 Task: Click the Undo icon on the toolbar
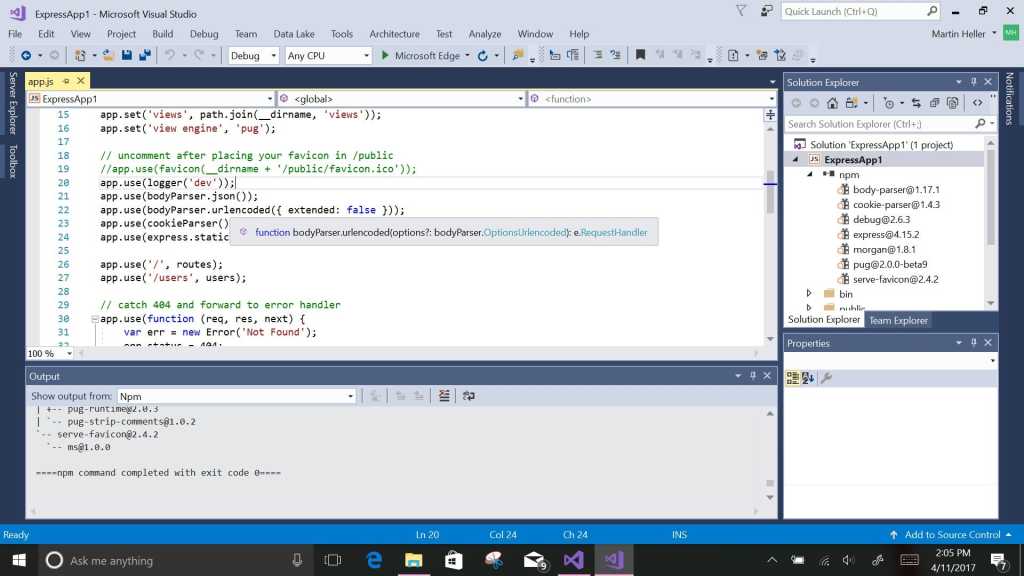tap(168, 55)
